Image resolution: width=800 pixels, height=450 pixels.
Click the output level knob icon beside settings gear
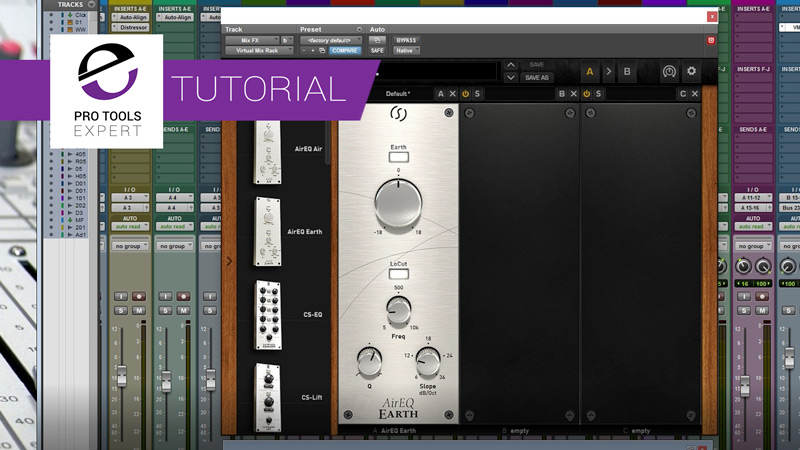coord(669,71)
